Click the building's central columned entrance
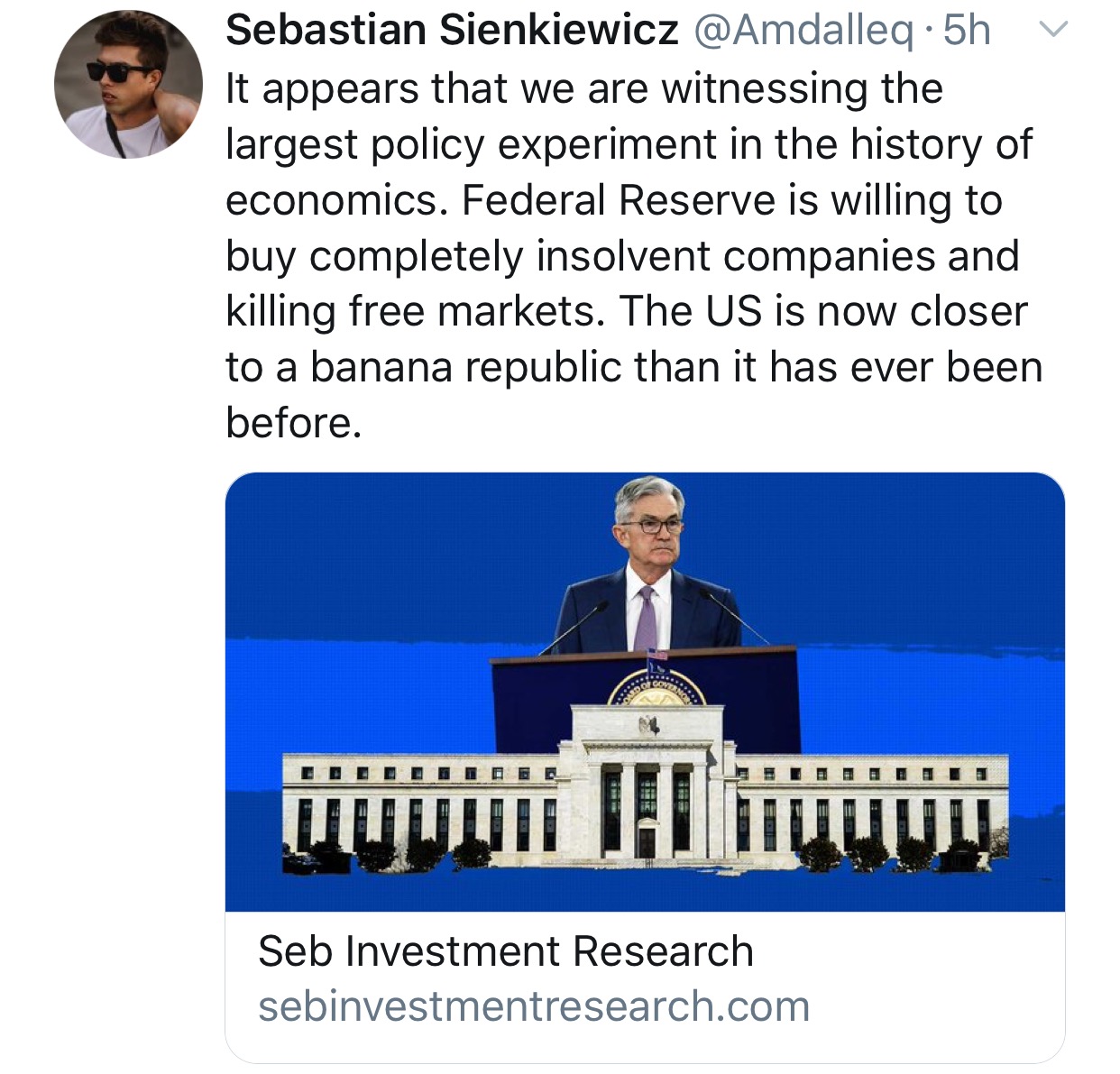The image size is (1120, 1074). pyautogui.click(x=647, y=803)
